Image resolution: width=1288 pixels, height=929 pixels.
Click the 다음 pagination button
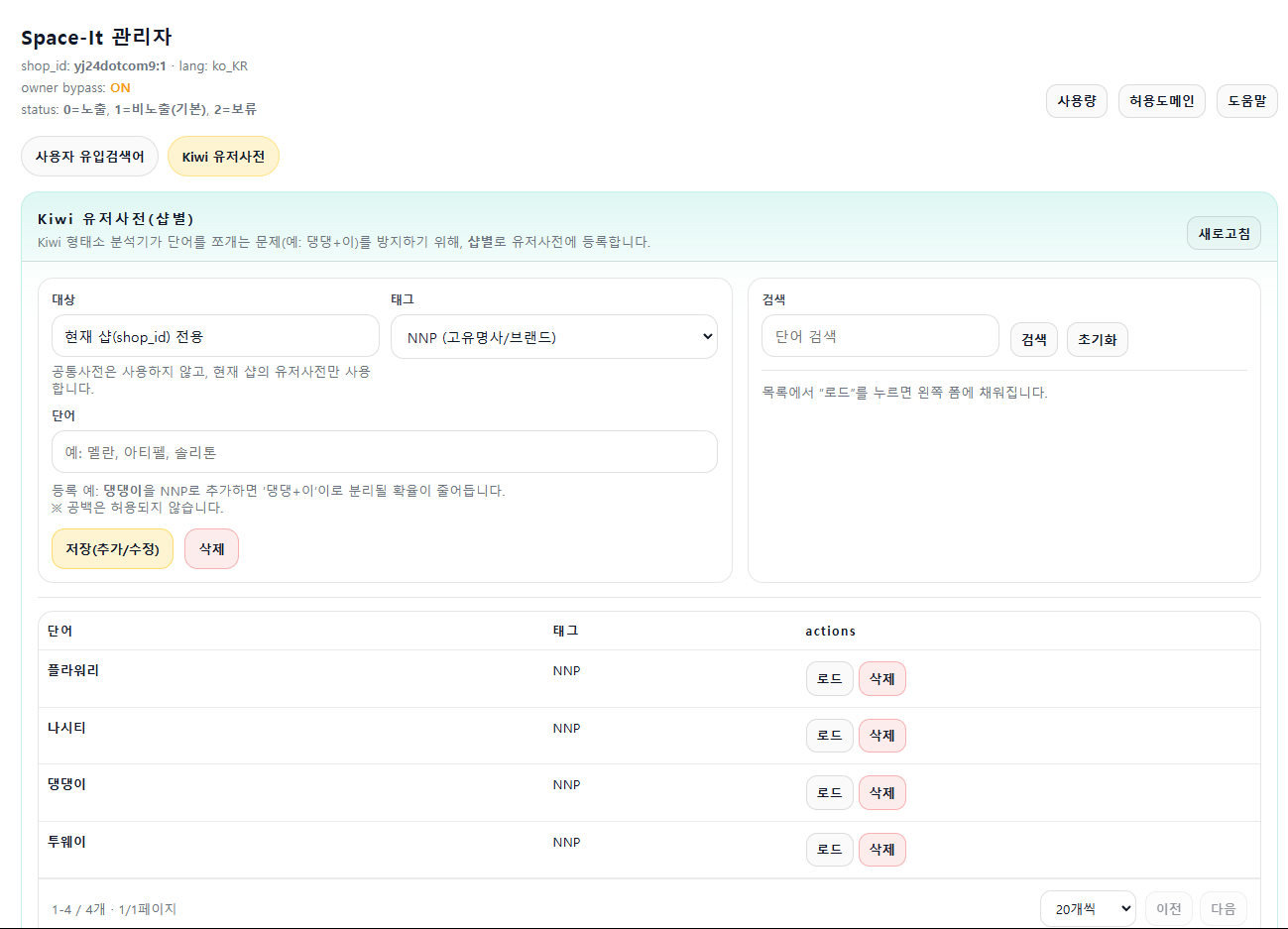pos(1223,909)
